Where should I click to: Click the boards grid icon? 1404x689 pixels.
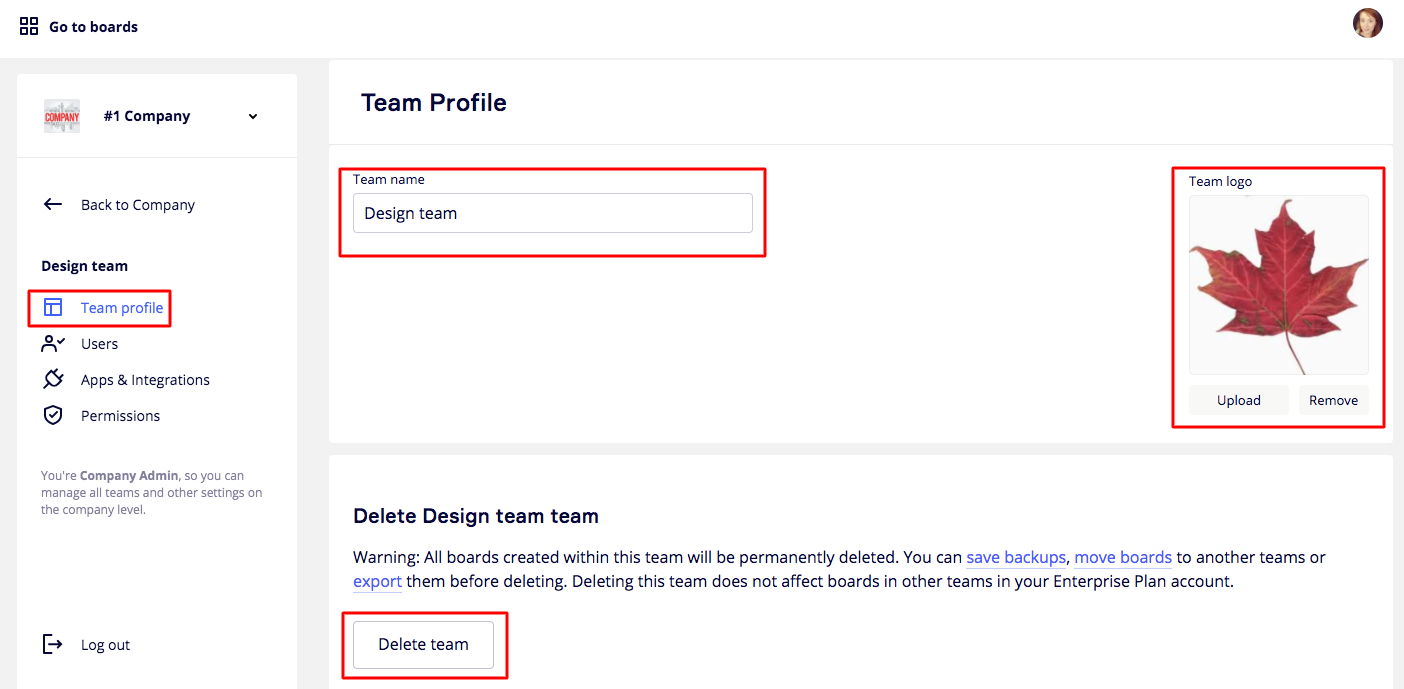[x=29, y=26]
